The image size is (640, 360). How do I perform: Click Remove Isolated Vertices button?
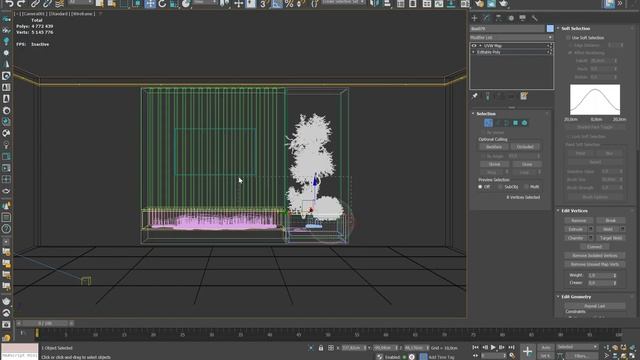pos(595,256)
